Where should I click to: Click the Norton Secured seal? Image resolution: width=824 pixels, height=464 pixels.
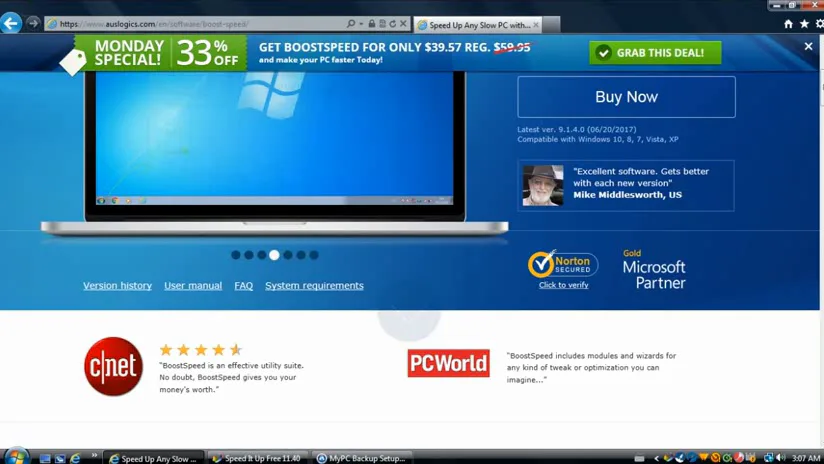[x=562, y=264]
